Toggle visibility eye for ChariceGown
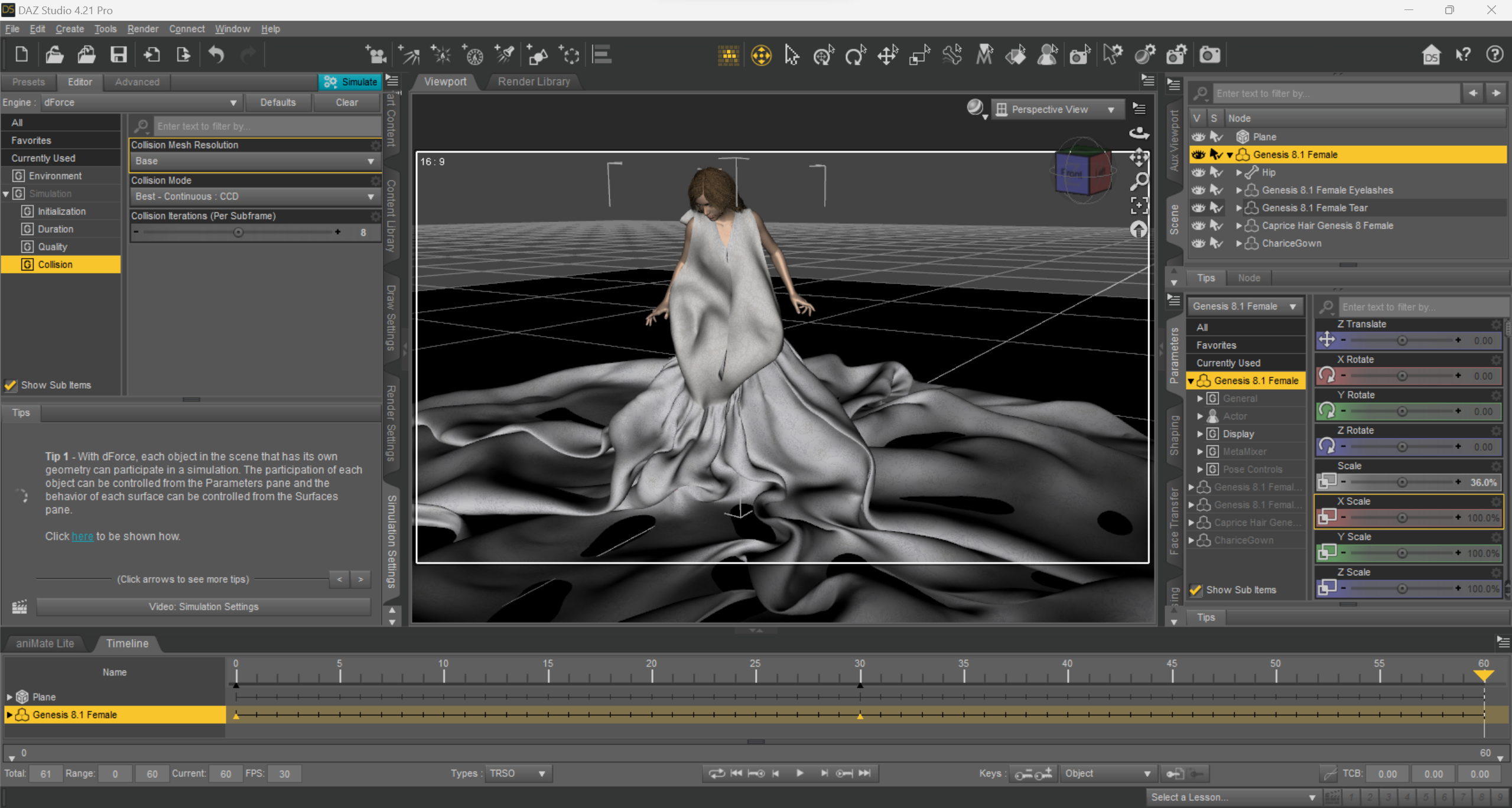Screen dimensions: 1512x808 pos(1198,243)
